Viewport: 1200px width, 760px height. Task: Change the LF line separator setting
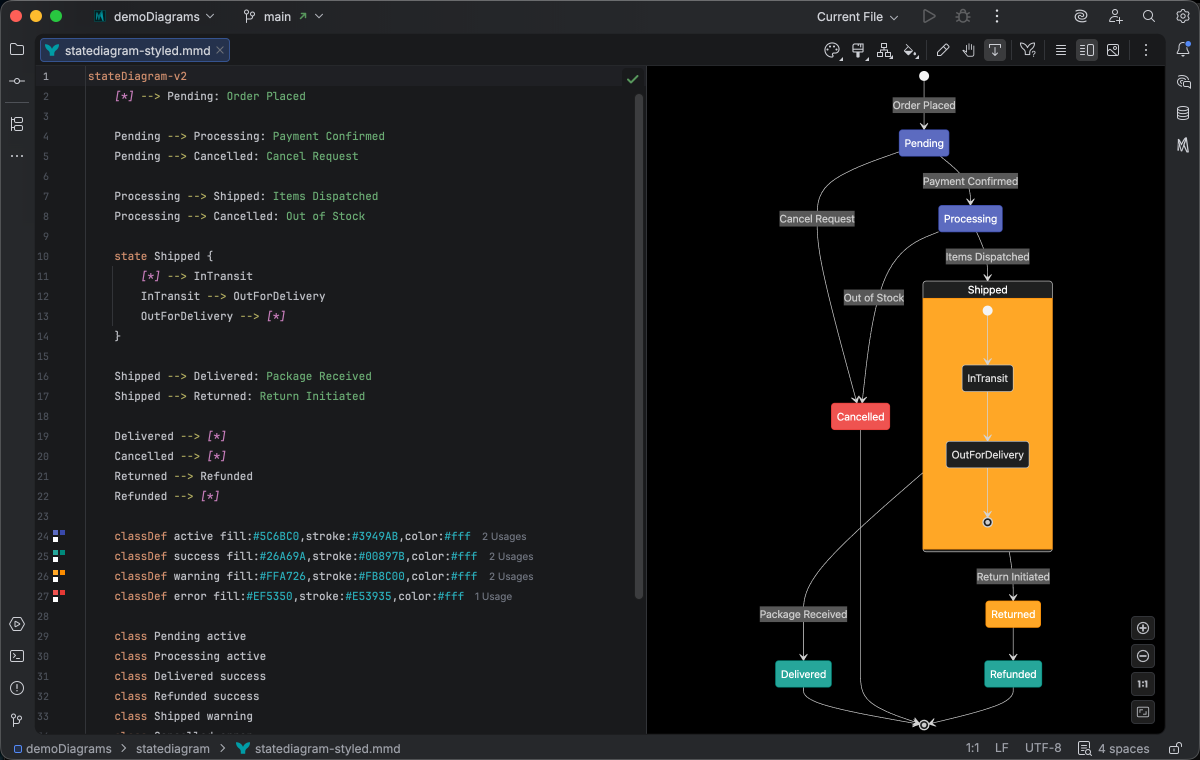click(1001, 748)
